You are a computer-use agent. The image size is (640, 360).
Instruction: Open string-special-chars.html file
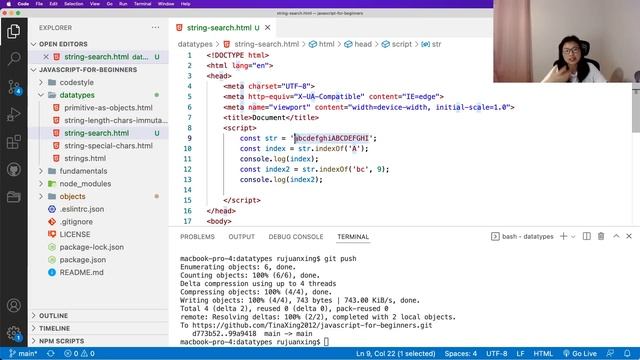point(108,146)
